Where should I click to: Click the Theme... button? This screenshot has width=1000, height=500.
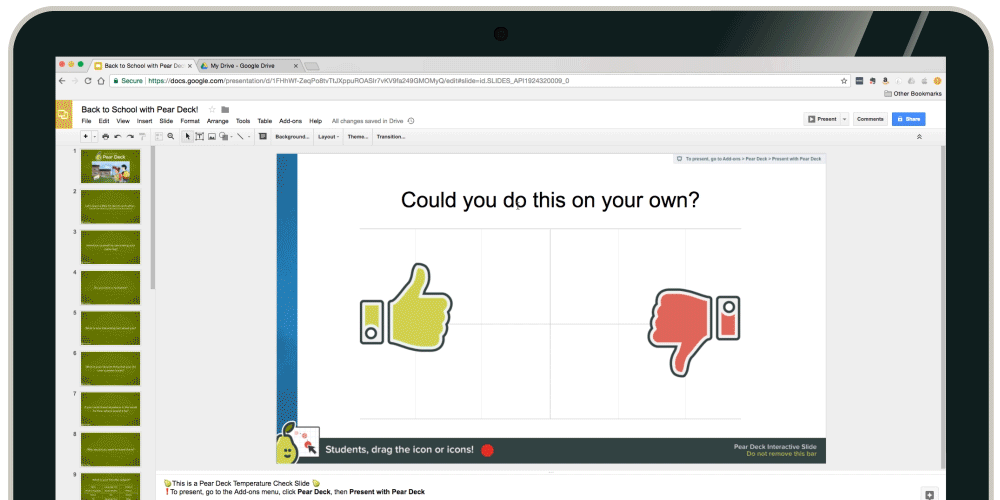tap(358, 136)
